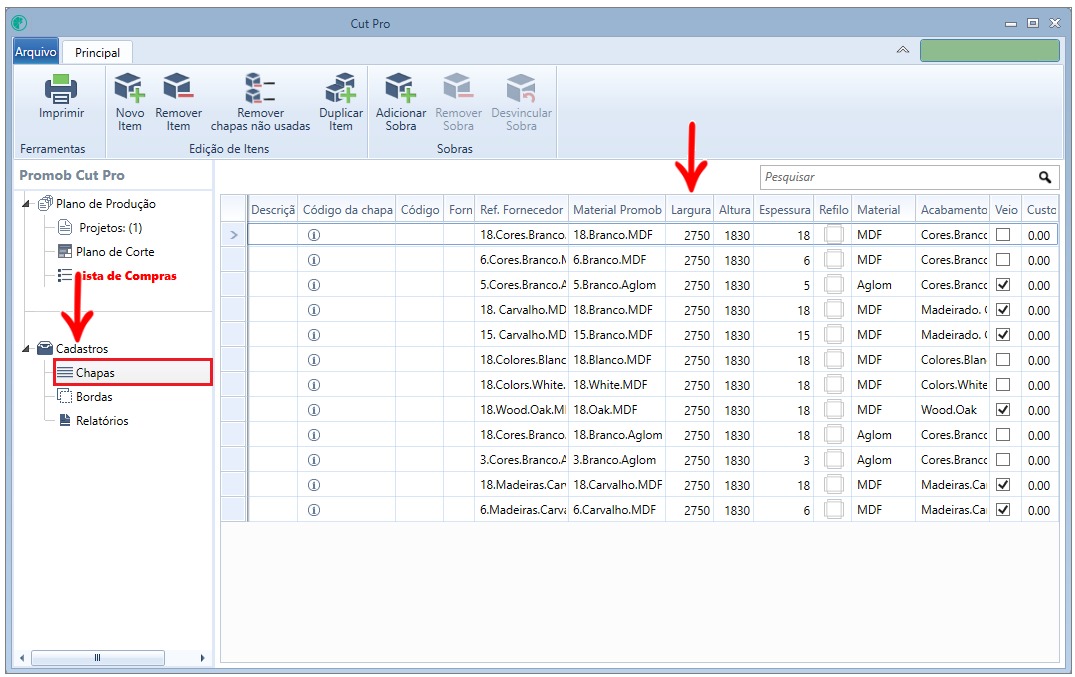Click info icon in 18.Branco.MDF row
The height and width of the screenshot is (677, 1075).
(x=314, y=235)
